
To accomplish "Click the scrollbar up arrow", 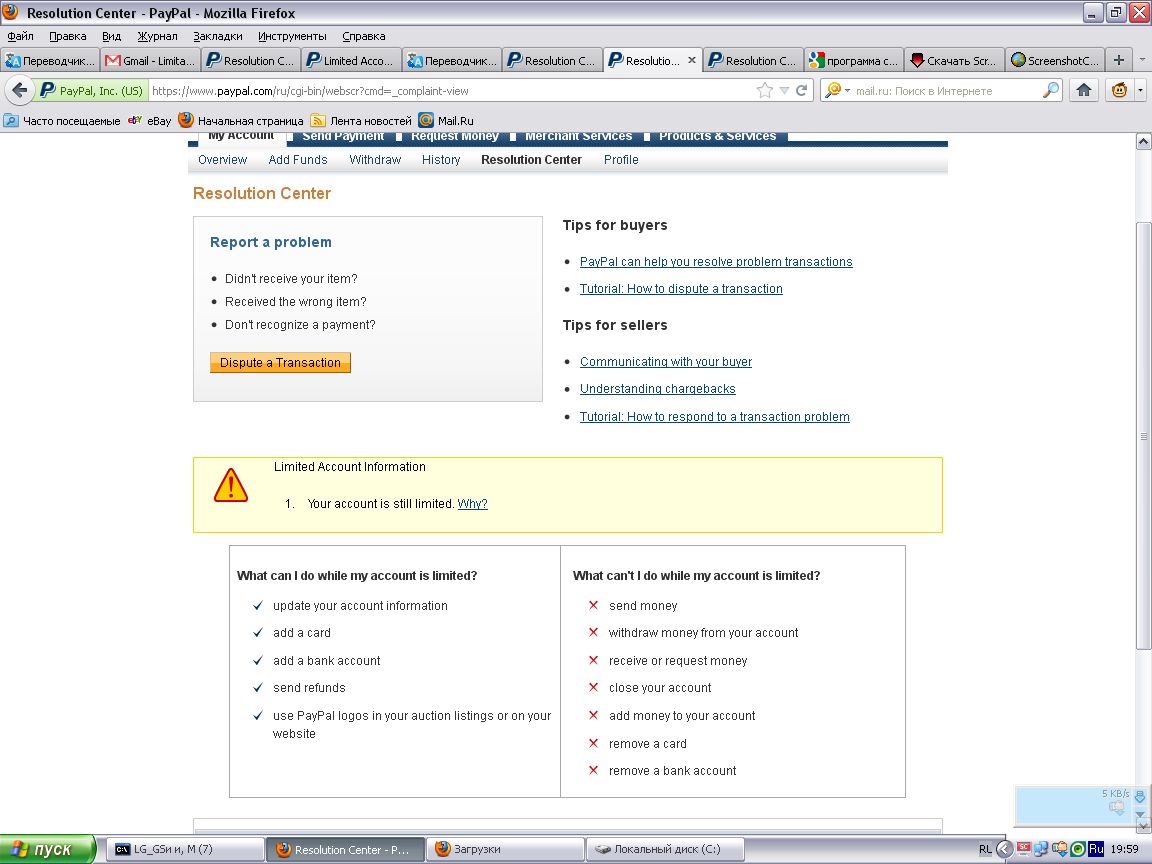I will 1143,142.
